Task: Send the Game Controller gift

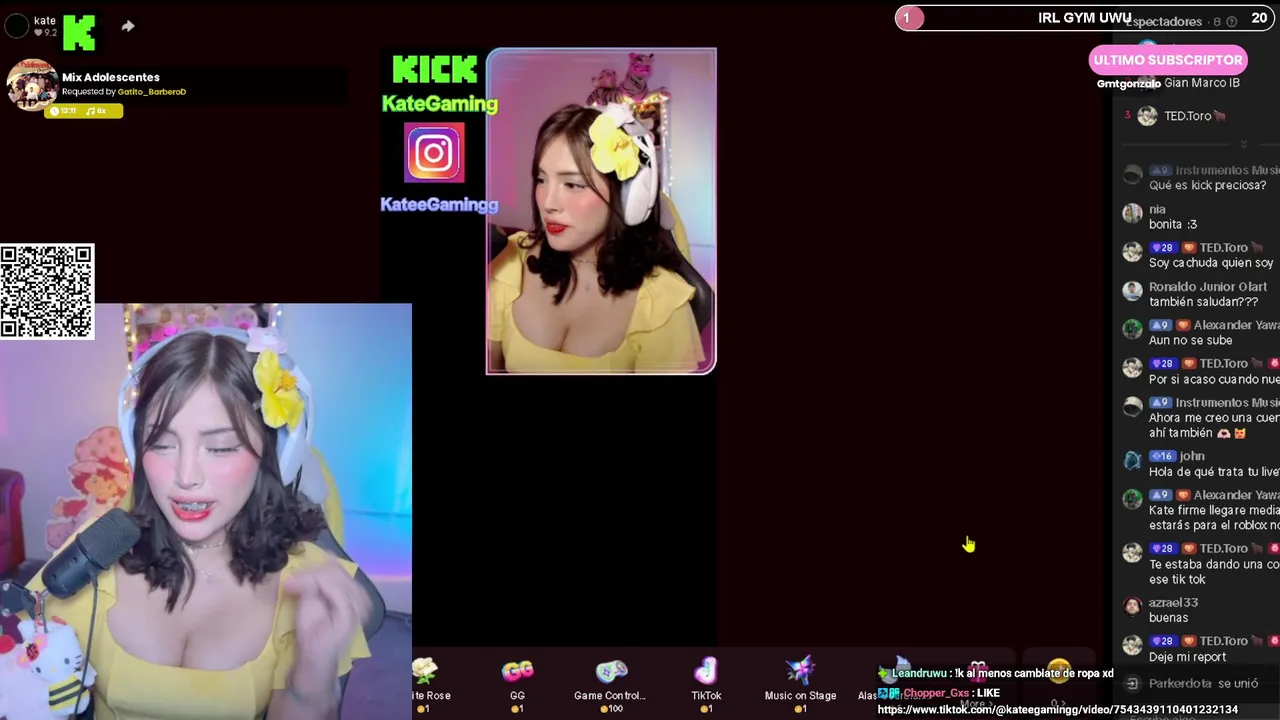Action: 610,684
